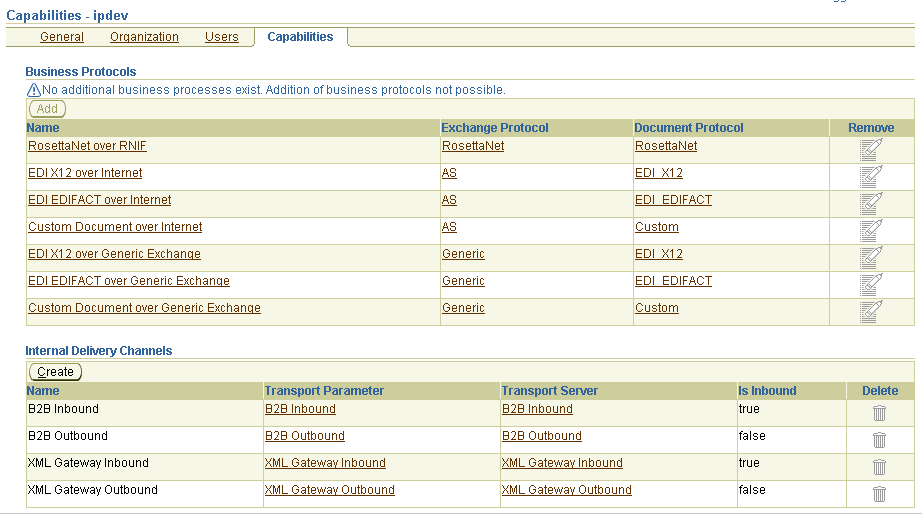Remove RosettaNet over RNIF protocol icon
This screenshot has height=514, width=922.
click(871, 149)
